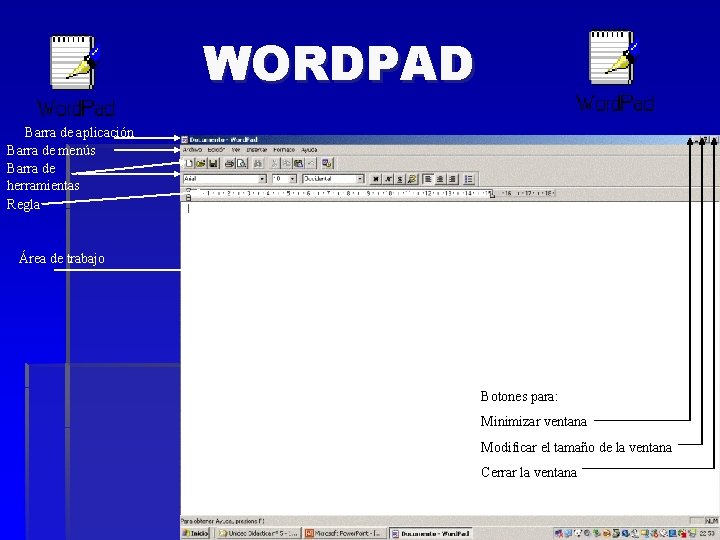This screenshot has height=540, width=720.
Task: Align text to the left
Action: pyautogui.click(x=428, y=179)
